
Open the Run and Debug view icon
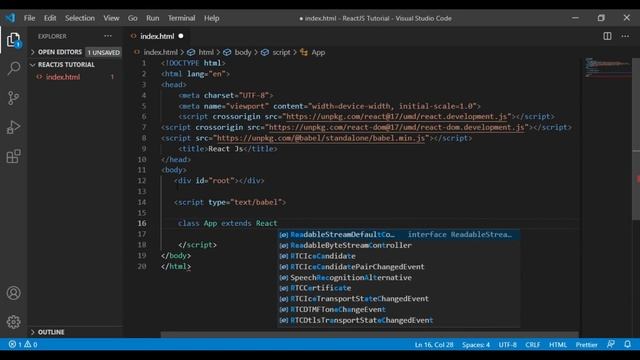click(13, 127)
